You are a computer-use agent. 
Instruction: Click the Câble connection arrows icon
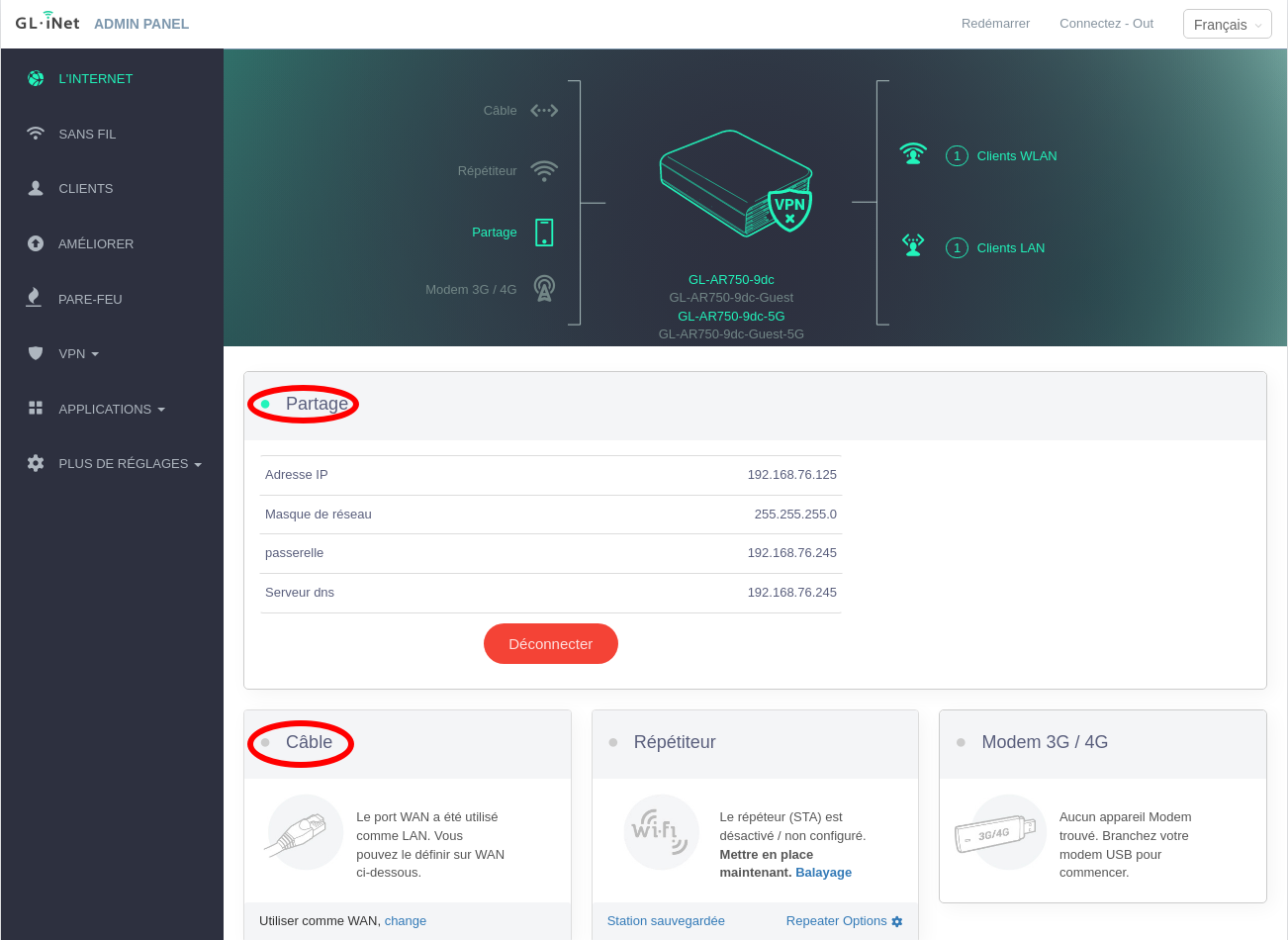point(544,111)
